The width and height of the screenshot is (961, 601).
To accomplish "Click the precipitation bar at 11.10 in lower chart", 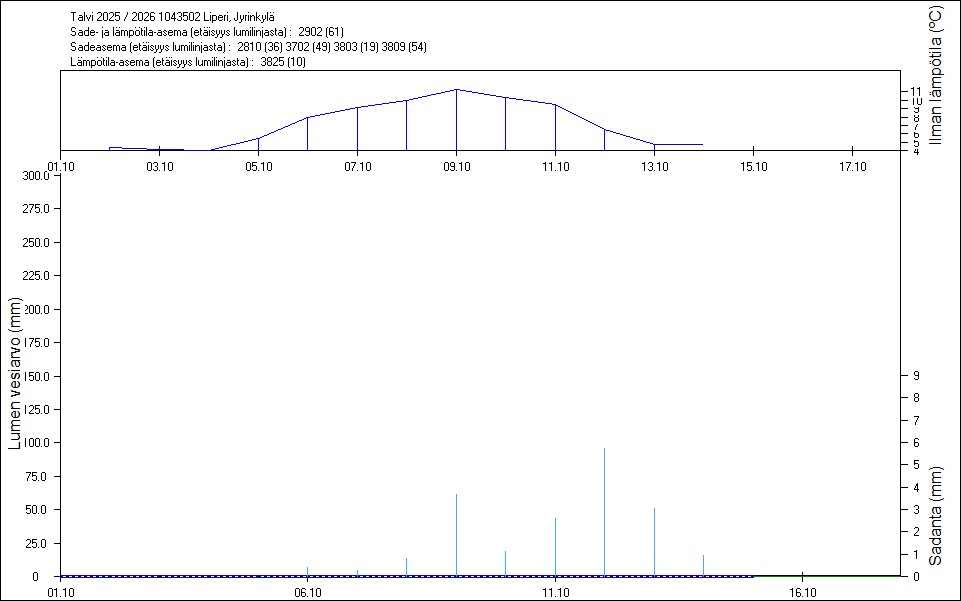I will click(x=555, y=545).
